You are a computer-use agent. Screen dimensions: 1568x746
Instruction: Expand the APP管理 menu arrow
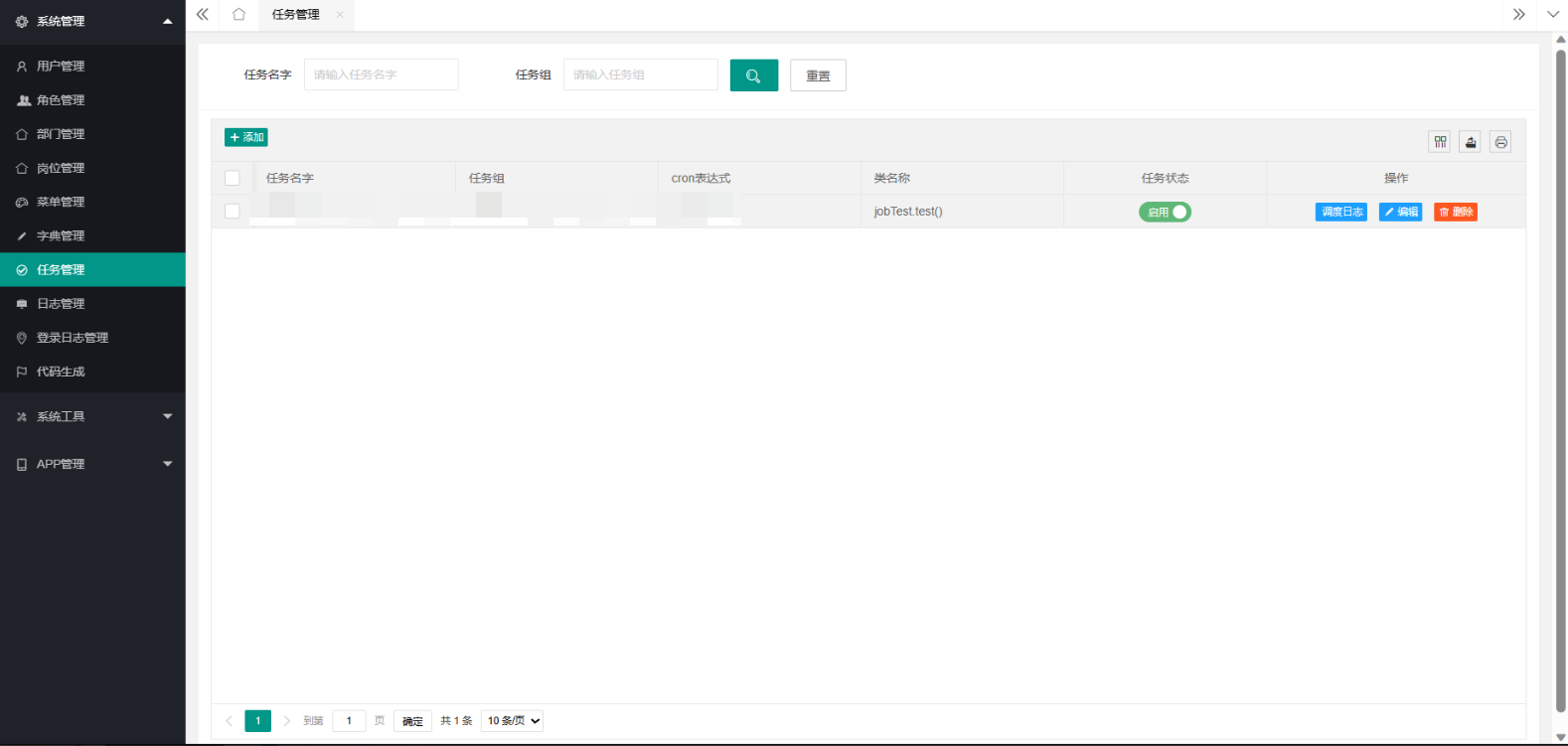167,464
